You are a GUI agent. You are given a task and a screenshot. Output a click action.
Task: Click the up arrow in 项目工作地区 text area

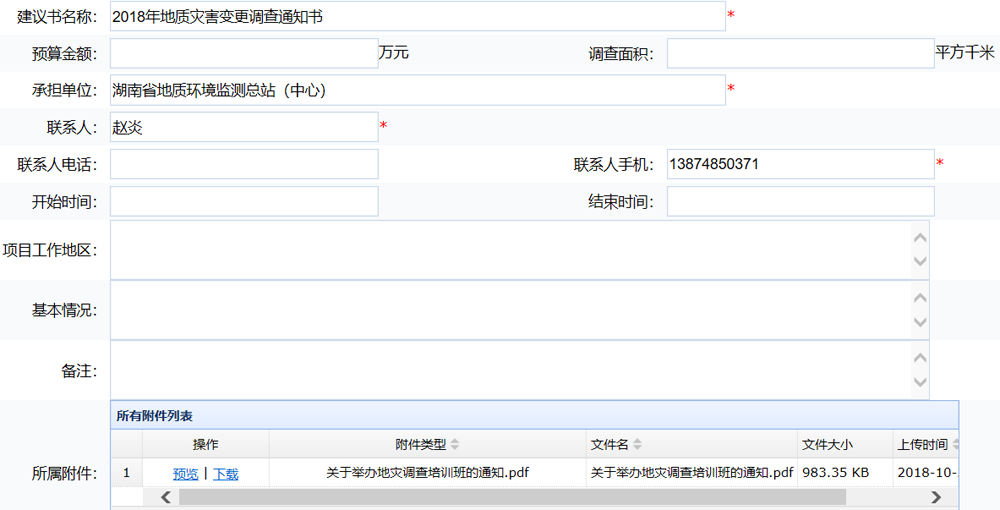pyautogui.click(x=920, y=238)
